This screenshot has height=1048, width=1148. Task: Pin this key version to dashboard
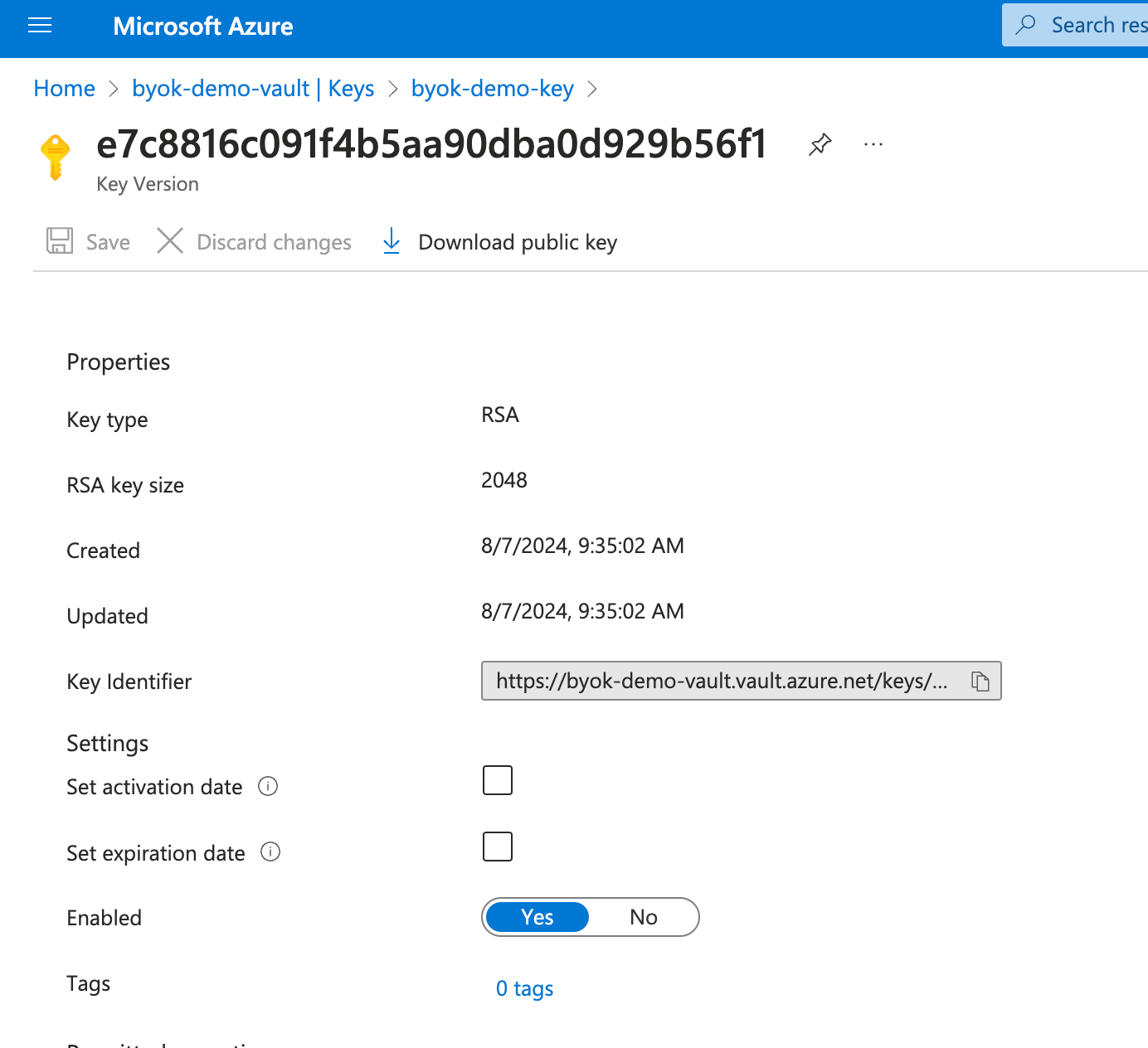pyautogui.click(x=820, y=144)
